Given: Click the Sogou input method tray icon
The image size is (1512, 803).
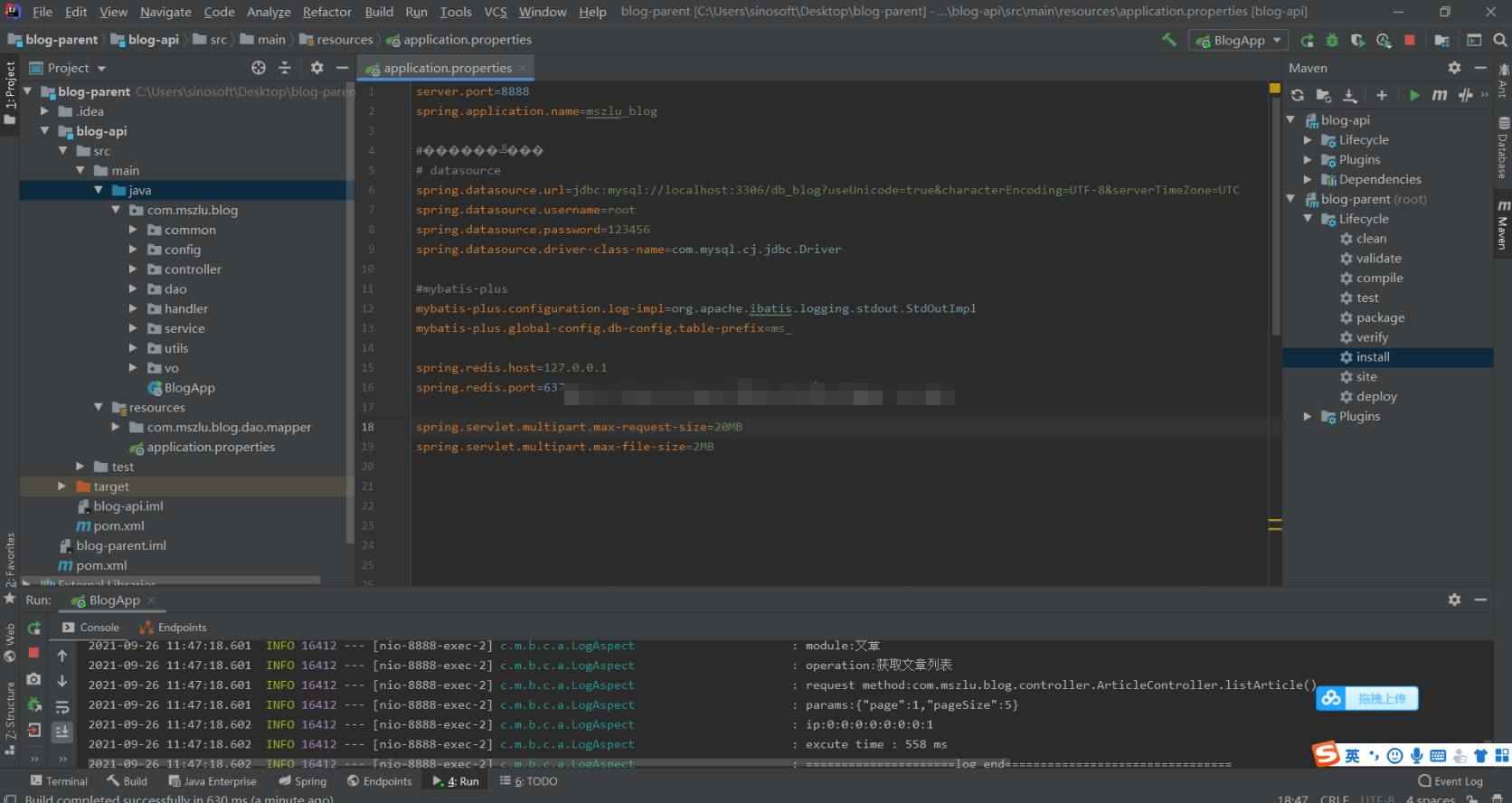Looking at the screenshot, I should click(1326, 754).
